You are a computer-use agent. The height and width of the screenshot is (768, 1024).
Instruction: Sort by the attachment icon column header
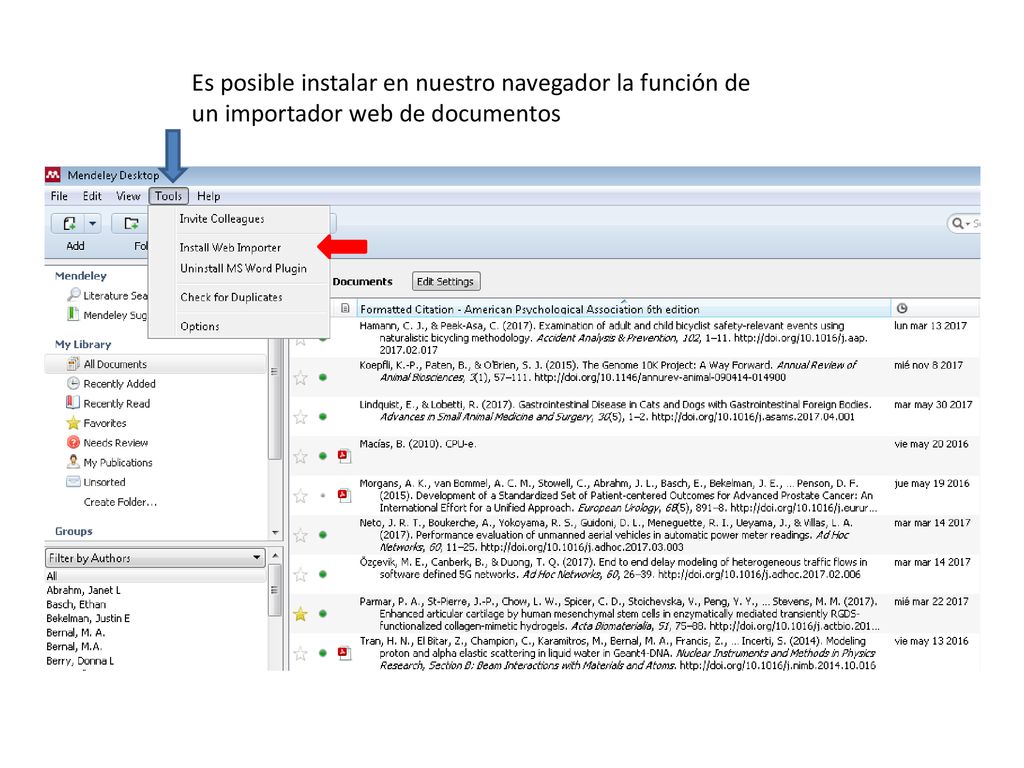point(345,308)
